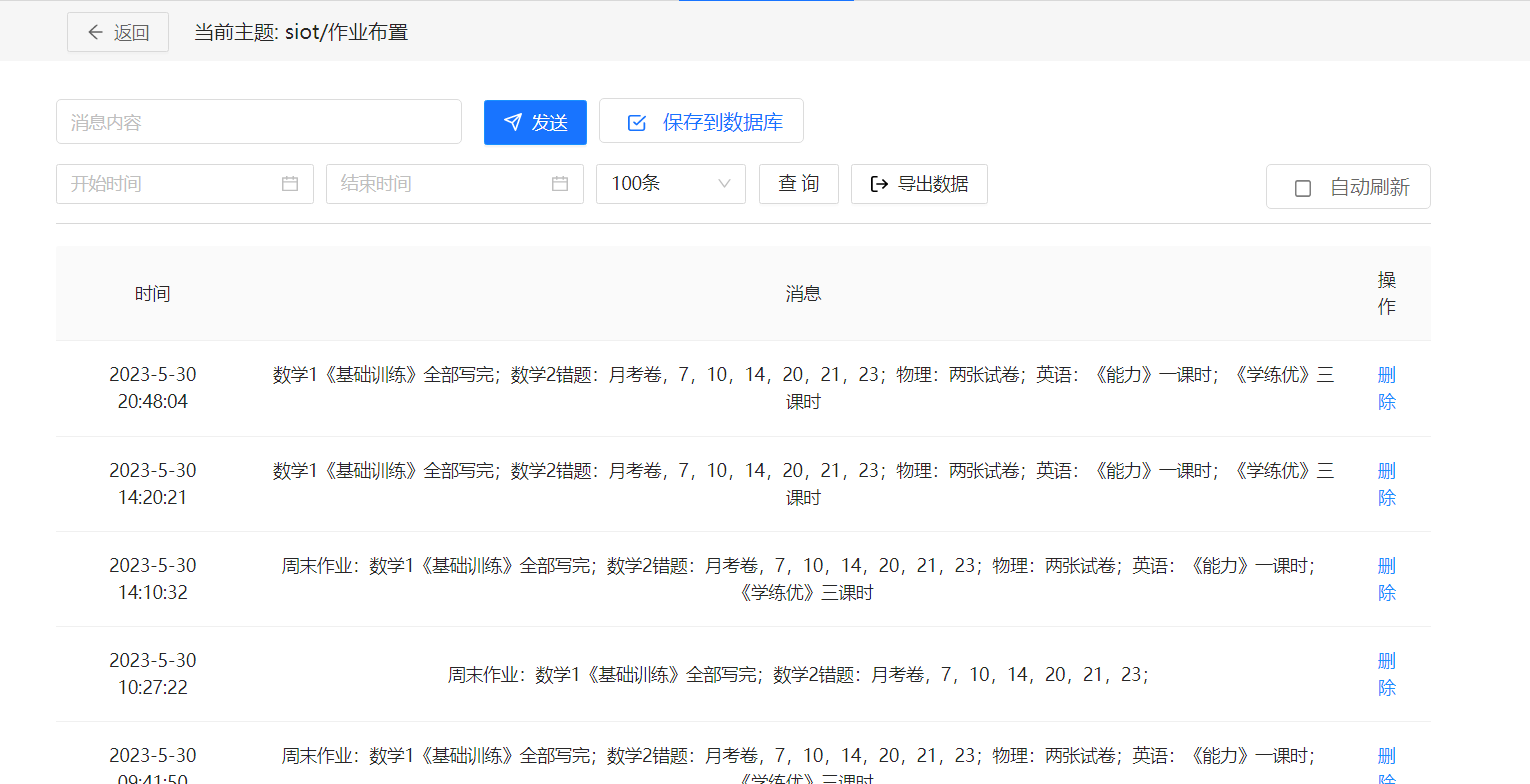Select the timestamp 2023-5-30 14:20:21
This screenshot has height=784, width=1530.
click(x=153, y=484)
